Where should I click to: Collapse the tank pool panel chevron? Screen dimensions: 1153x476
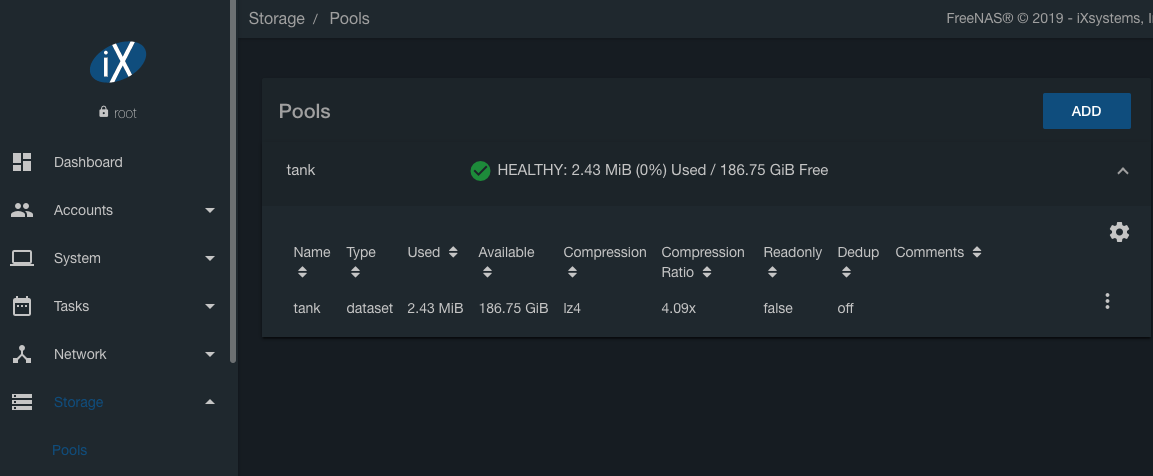point(1123,171)
